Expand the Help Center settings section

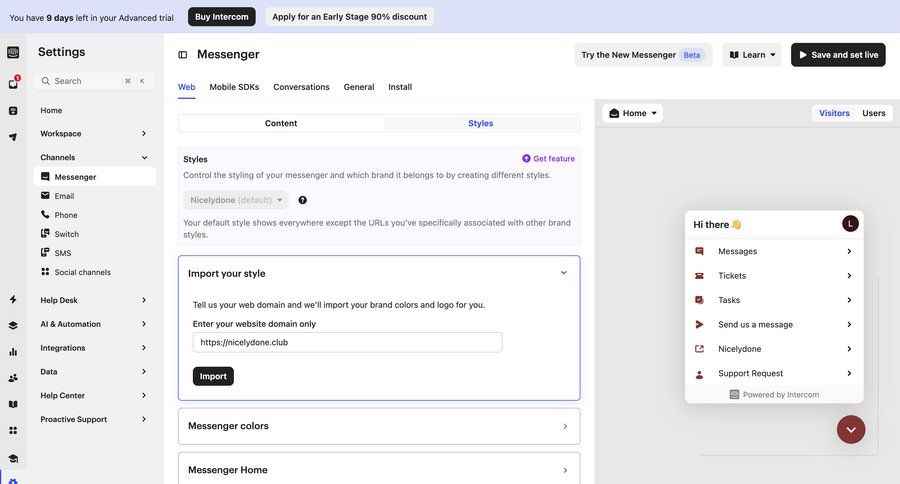(94, 396)
